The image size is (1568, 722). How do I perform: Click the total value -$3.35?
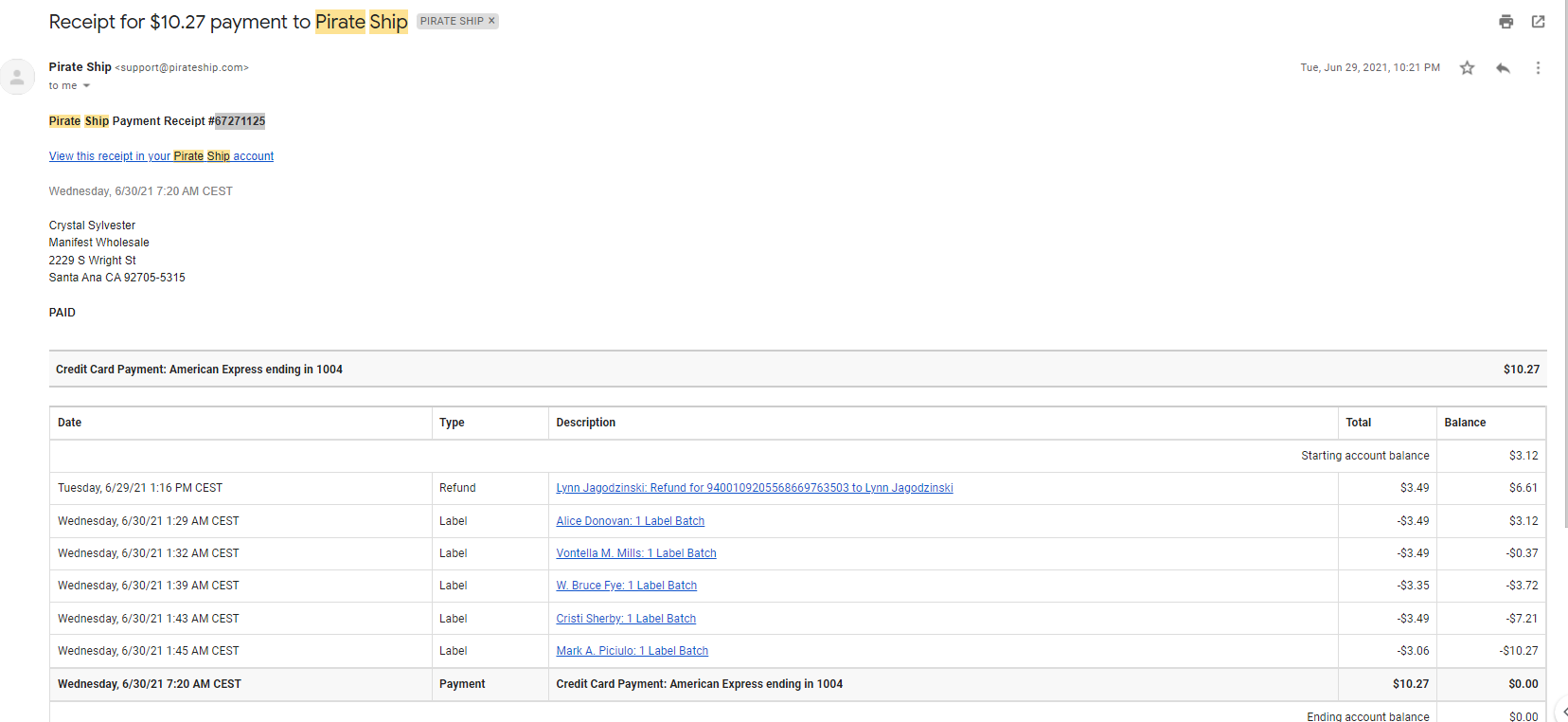click(1413, 586)
